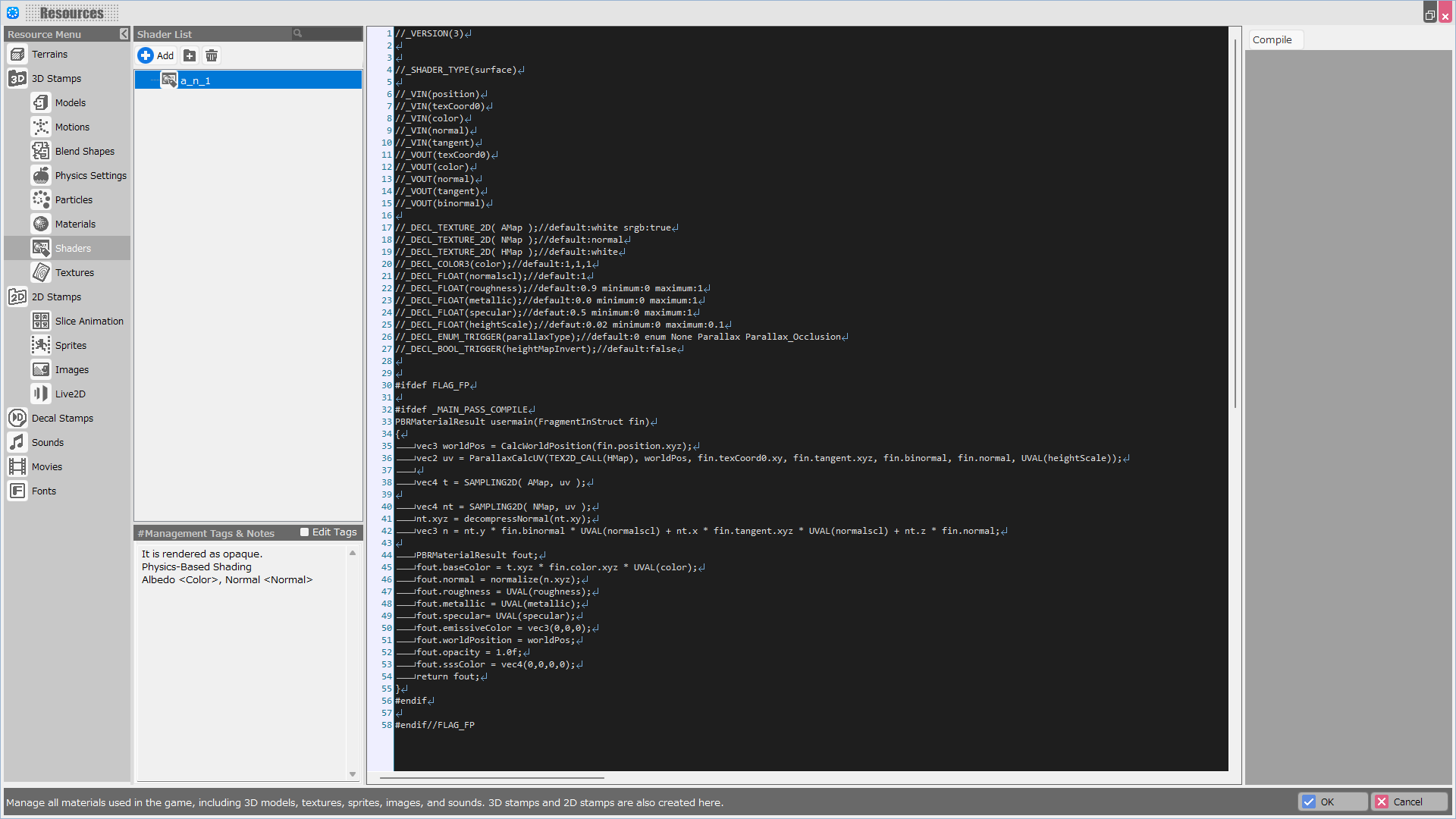Switch to the Compile tab
This screenshot has width=1456, height=819.
[x=1272, y=40]
